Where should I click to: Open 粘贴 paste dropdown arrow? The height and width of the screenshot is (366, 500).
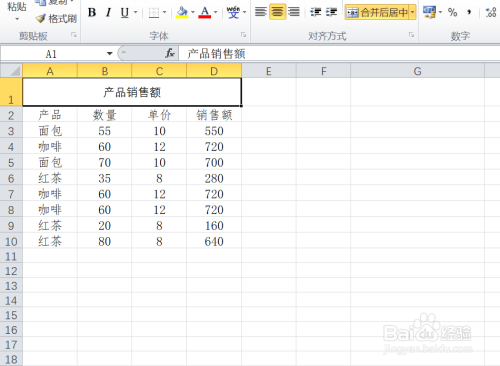coord(17,19)
